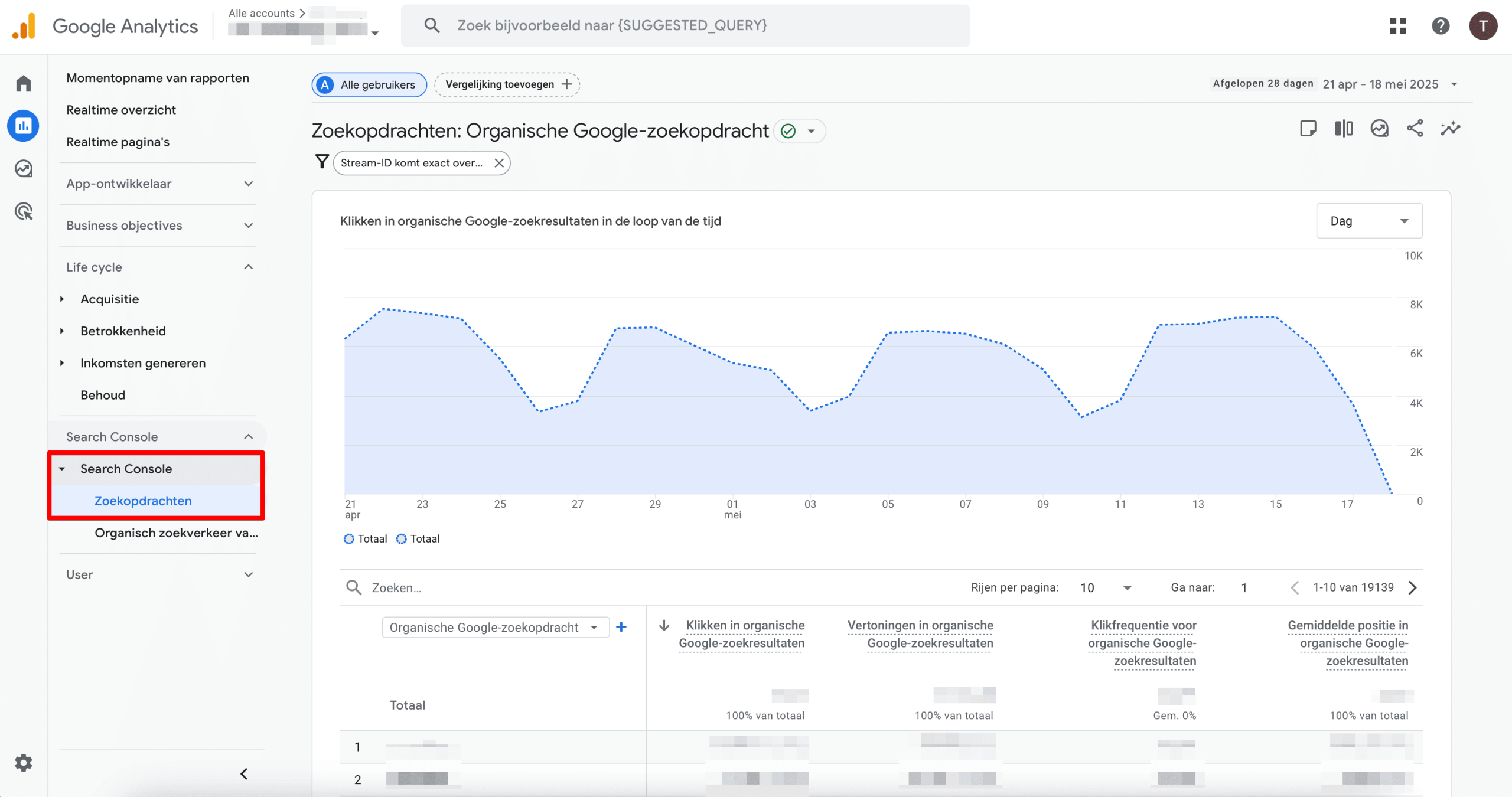Open the Advertising icon in left rail
Screen dimensions: 1512x797
pos(24,211)
